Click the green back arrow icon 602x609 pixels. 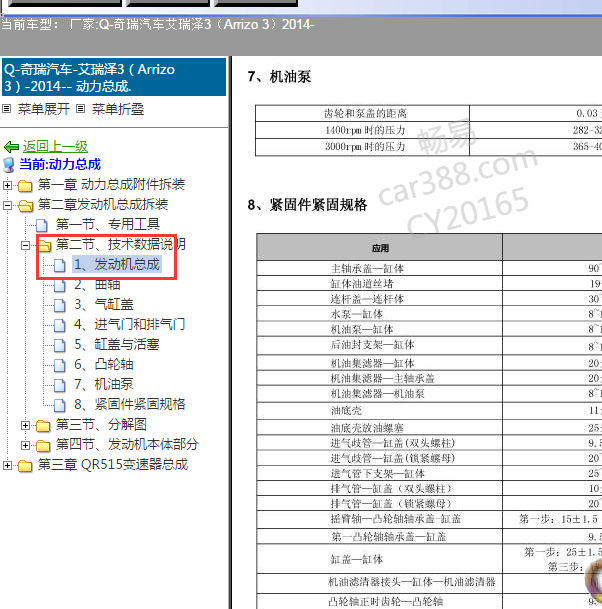pos(11,147)
